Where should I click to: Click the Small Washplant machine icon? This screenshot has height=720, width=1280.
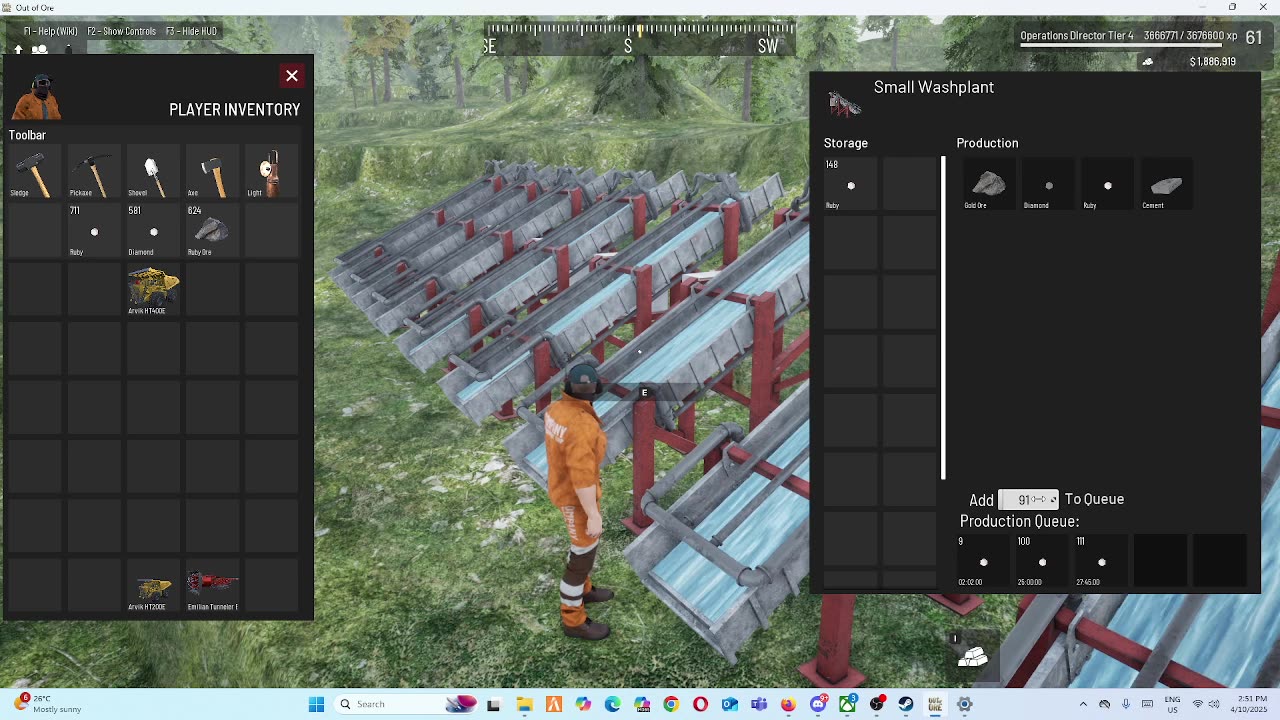(845, 103)
